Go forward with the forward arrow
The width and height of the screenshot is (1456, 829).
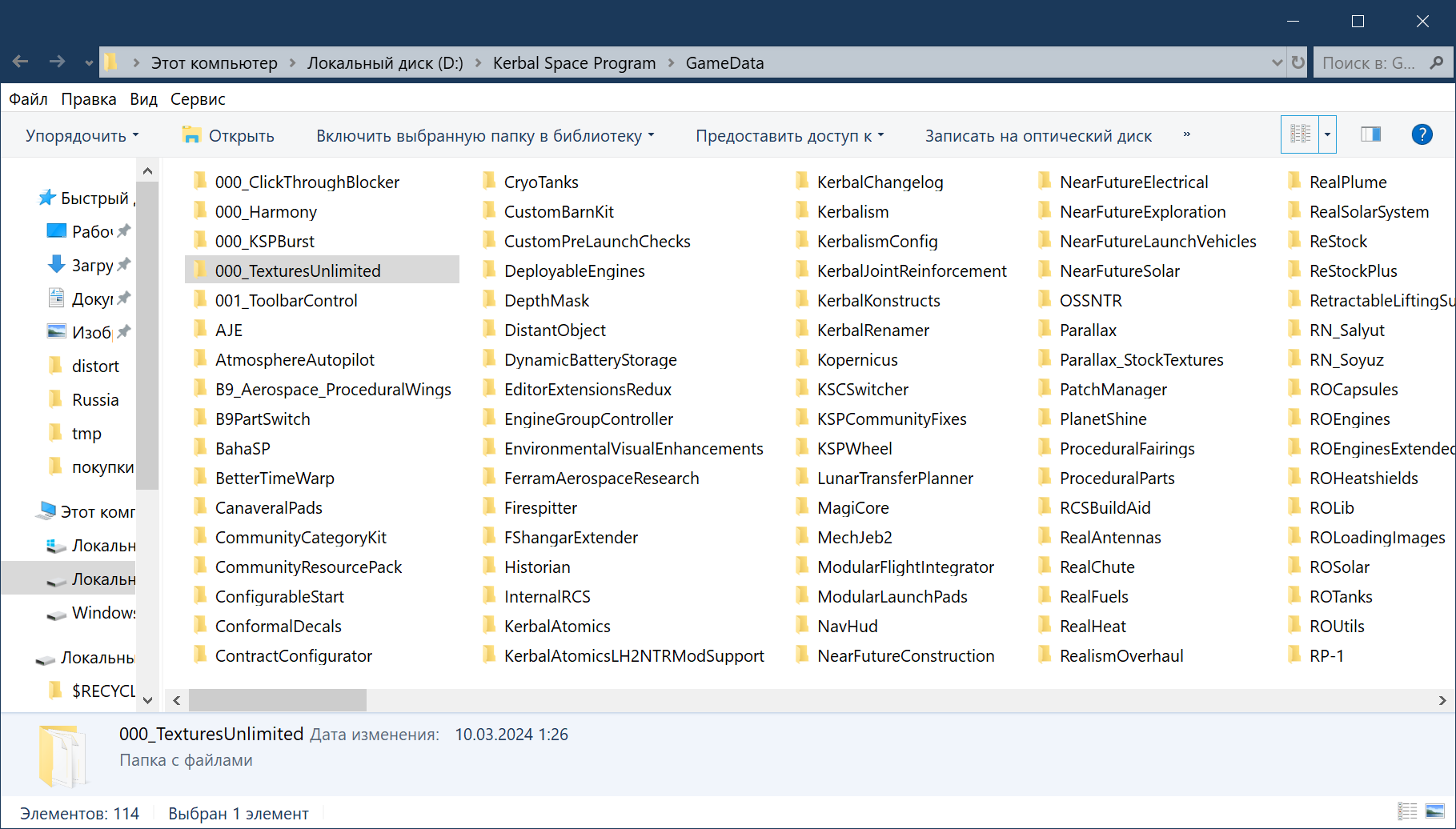click(x=57, y=62)
